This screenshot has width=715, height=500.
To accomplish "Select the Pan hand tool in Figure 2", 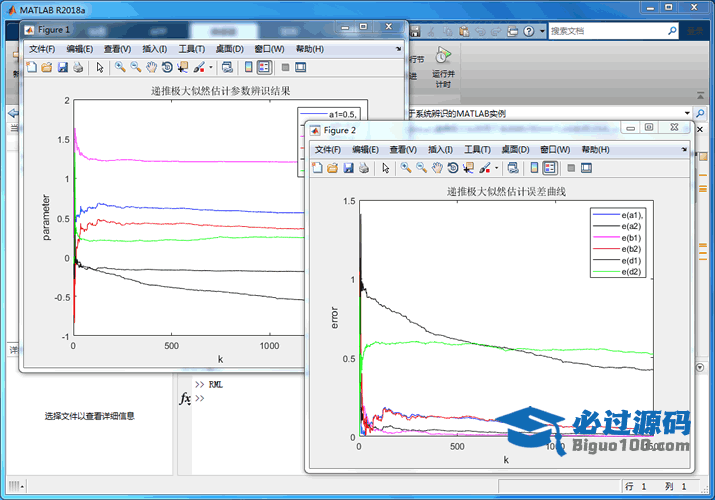I will 437,168.
